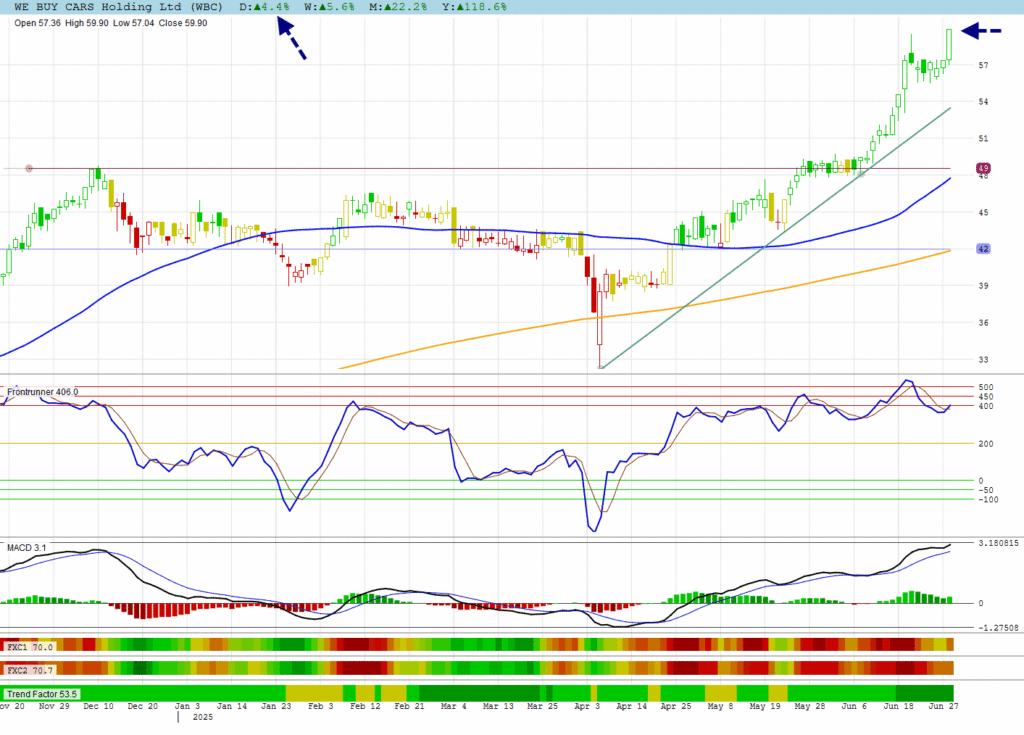Click the Open 57.36 value
The height and width of the screenshot is (735, 1024).
click(37, 23)
